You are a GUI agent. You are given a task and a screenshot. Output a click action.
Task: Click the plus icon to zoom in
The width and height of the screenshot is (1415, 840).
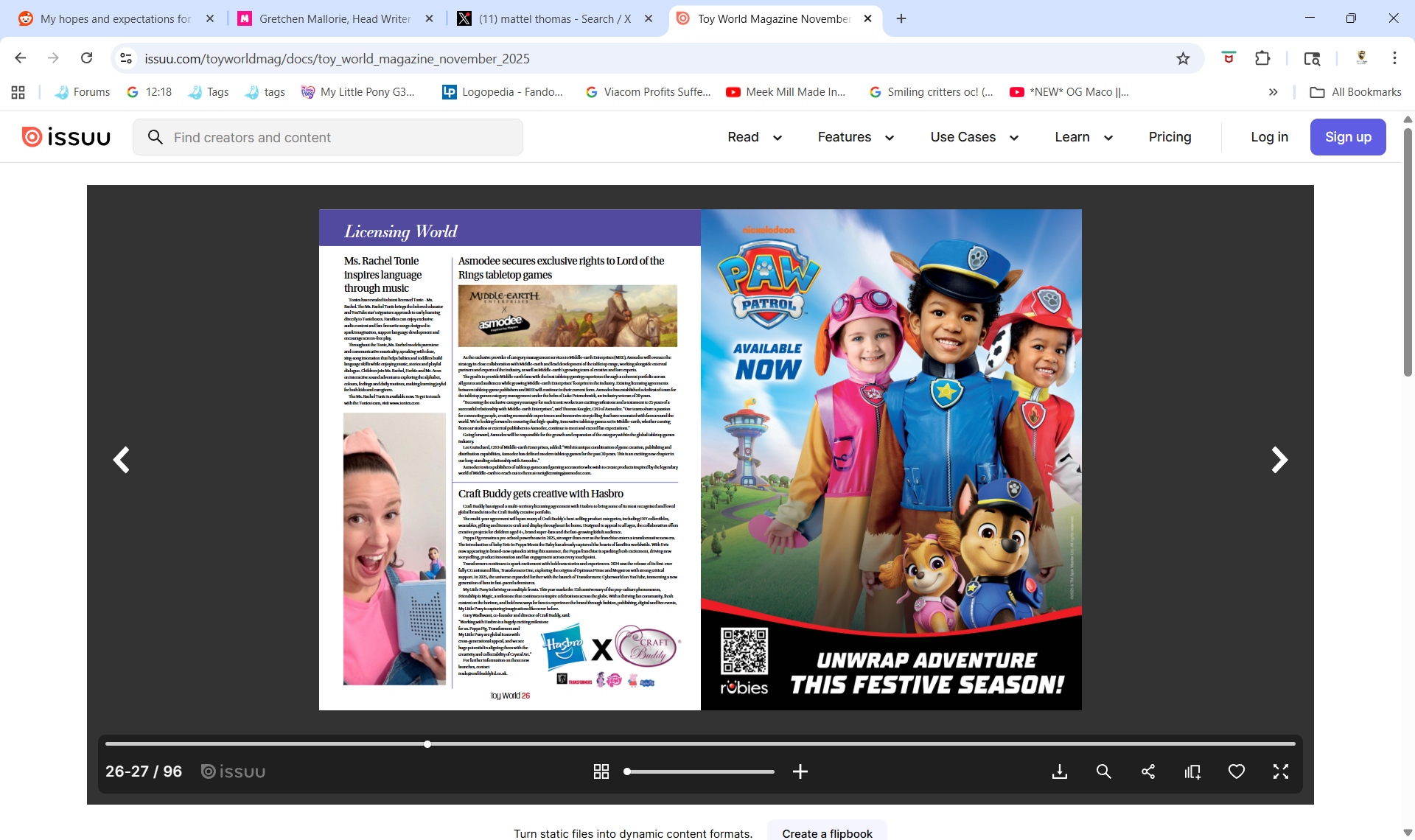[800, 771]
